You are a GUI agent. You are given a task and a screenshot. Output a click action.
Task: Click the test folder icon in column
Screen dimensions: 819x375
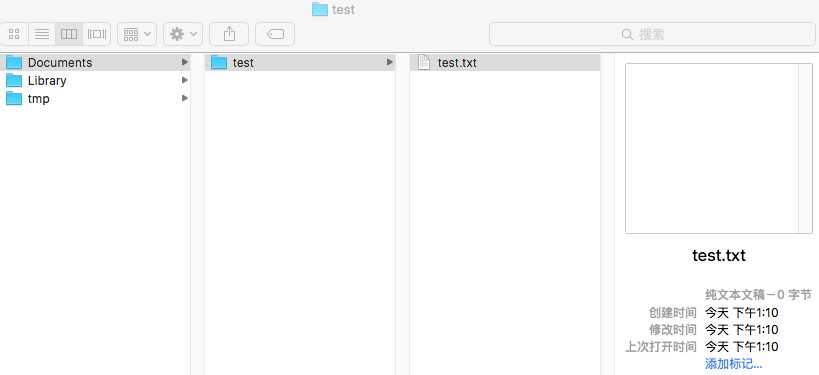tap(219, 63)
